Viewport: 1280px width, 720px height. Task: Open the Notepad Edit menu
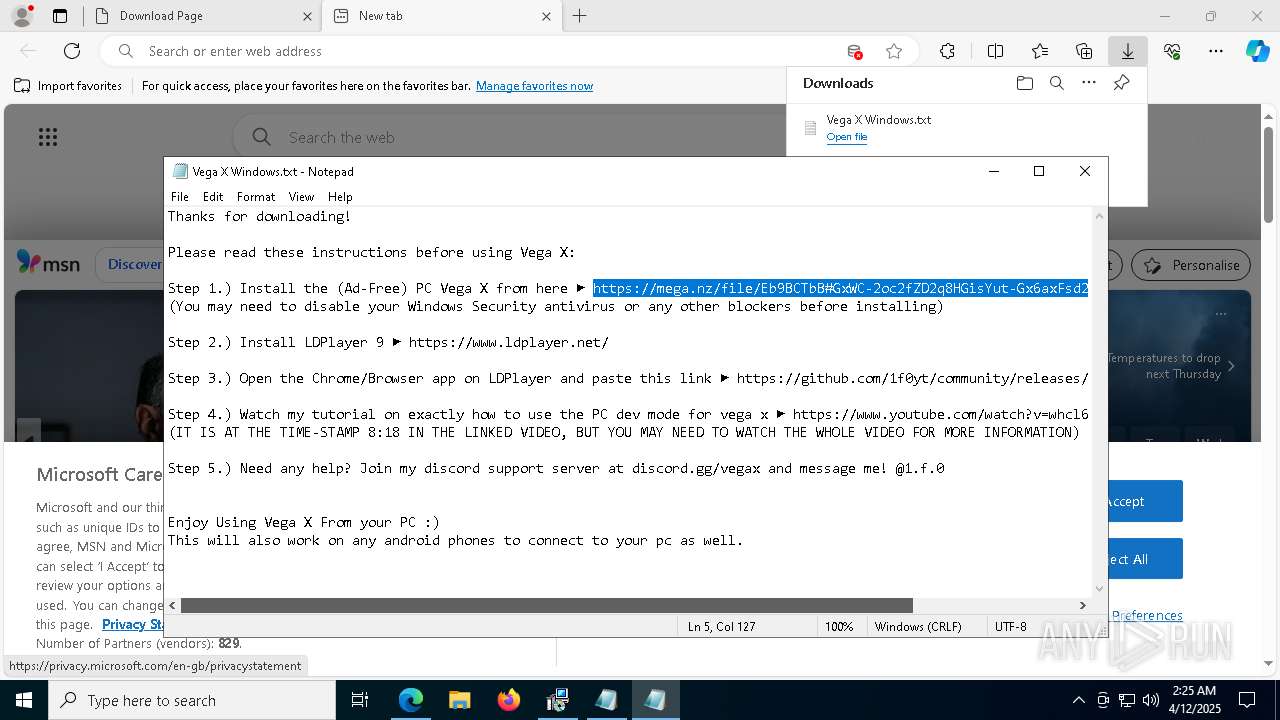tap(213, 197)
